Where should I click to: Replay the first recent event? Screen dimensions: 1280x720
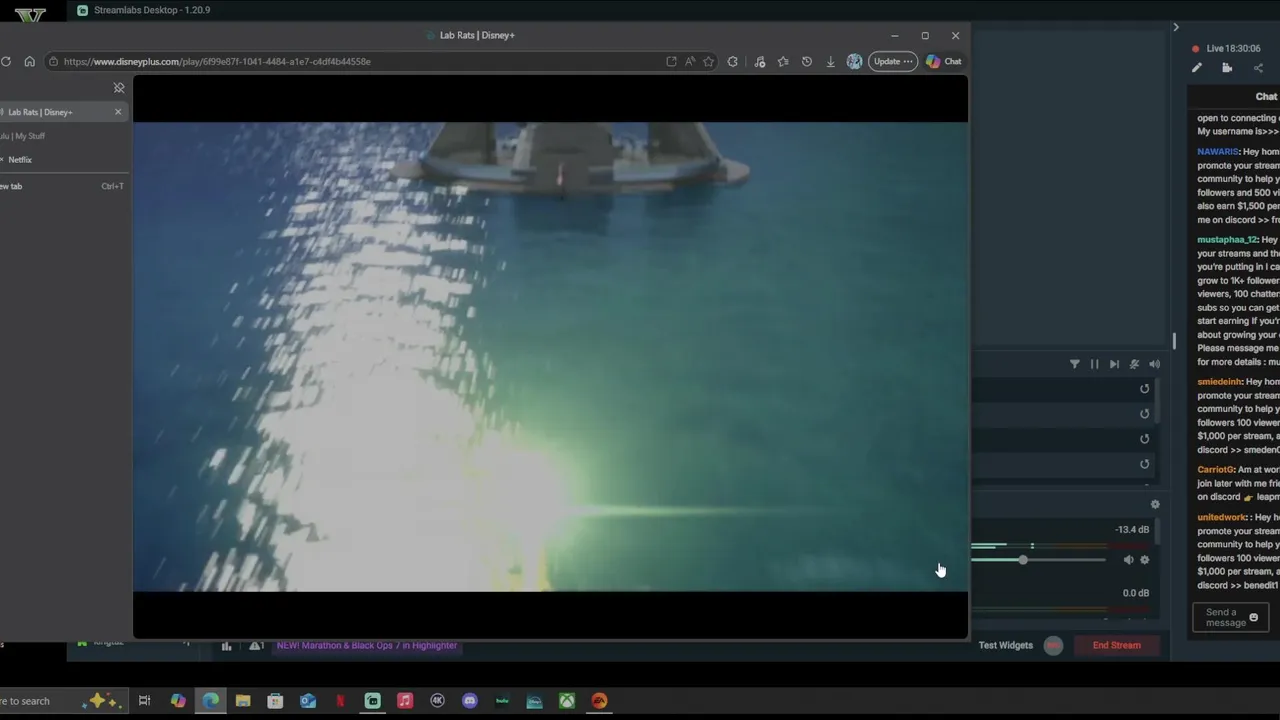1145,389
